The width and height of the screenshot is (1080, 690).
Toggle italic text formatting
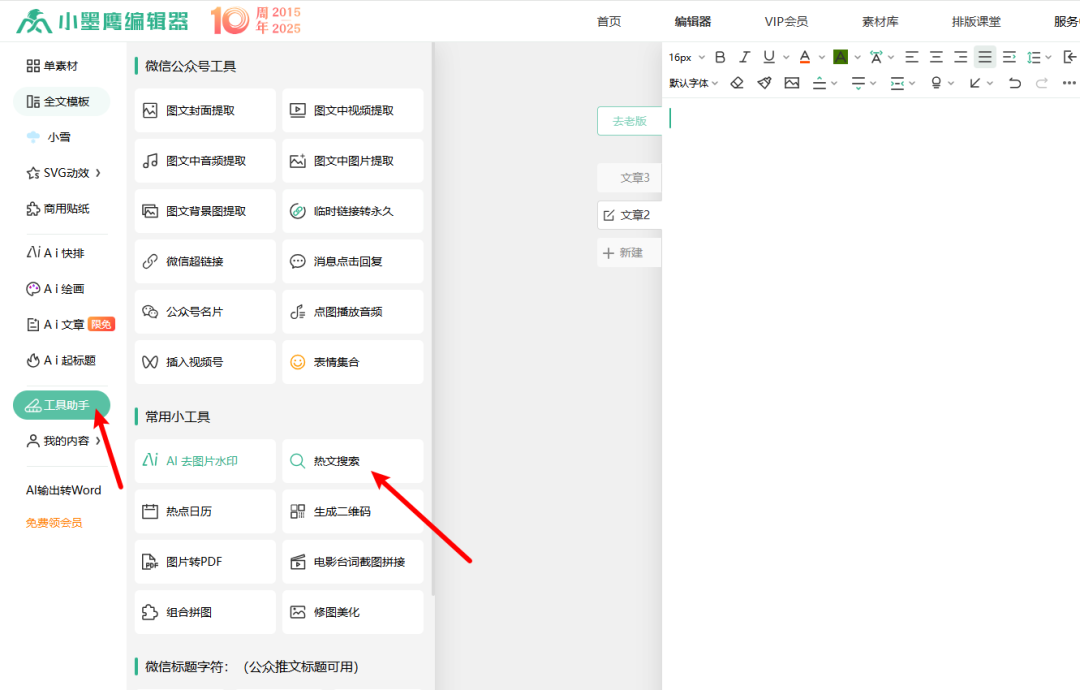(x=744, y=57)
